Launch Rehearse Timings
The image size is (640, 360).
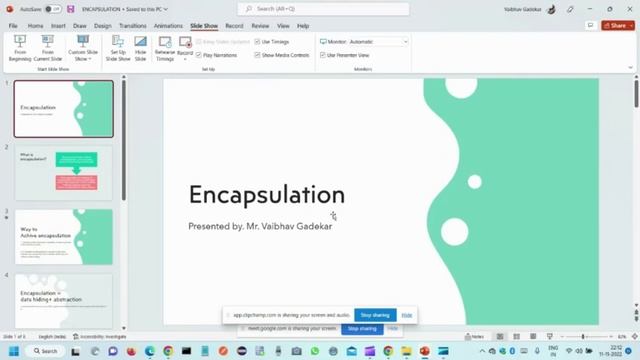[x=165, y=48]
